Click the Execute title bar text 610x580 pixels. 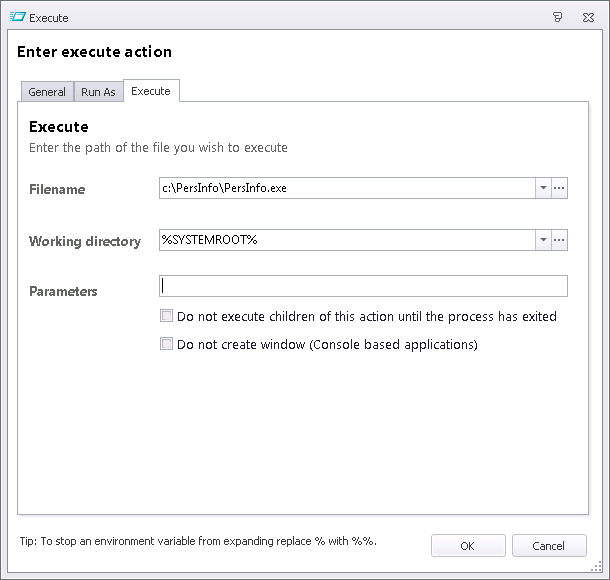(x=49, y=18)
